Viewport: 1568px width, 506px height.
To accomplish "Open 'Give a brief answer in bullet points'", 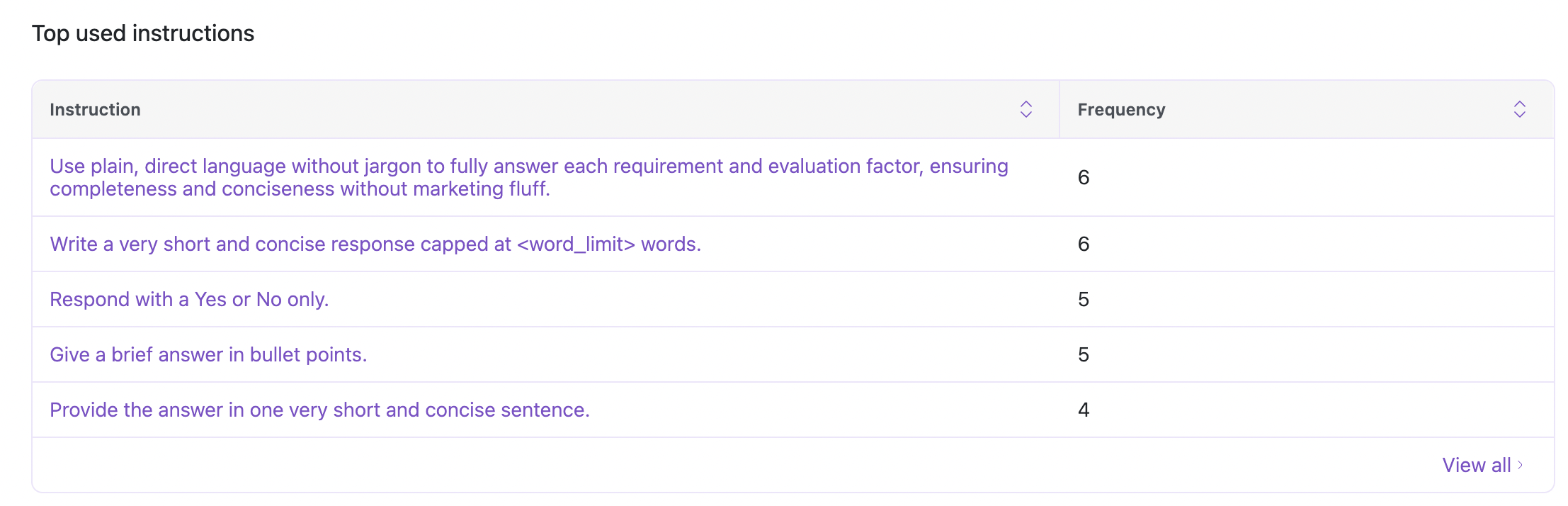I will pyautogui.click(x=208, y=354).
